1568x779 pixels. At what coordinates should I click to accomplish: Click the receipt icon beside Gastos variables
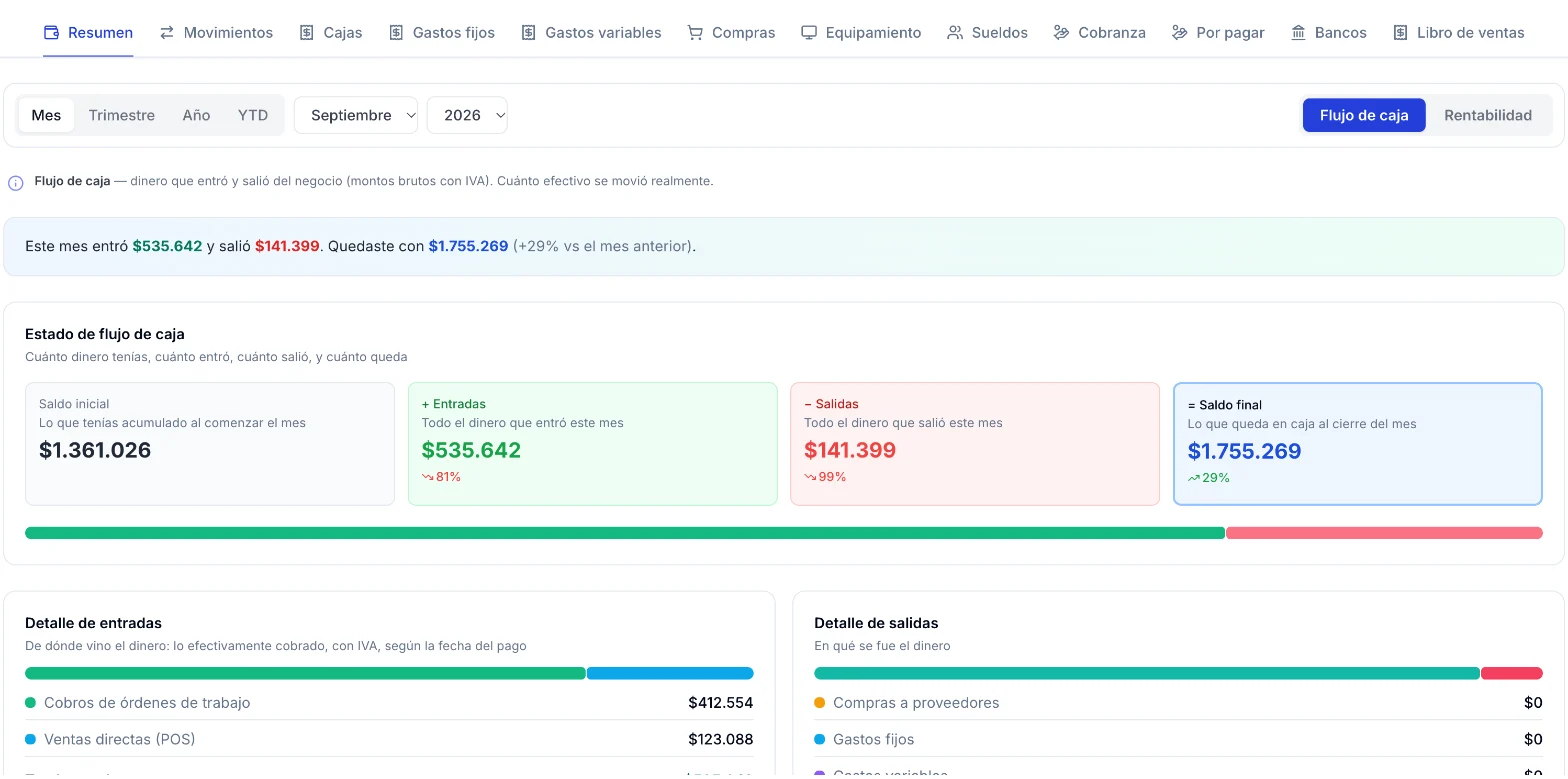(x=529, y=32)
